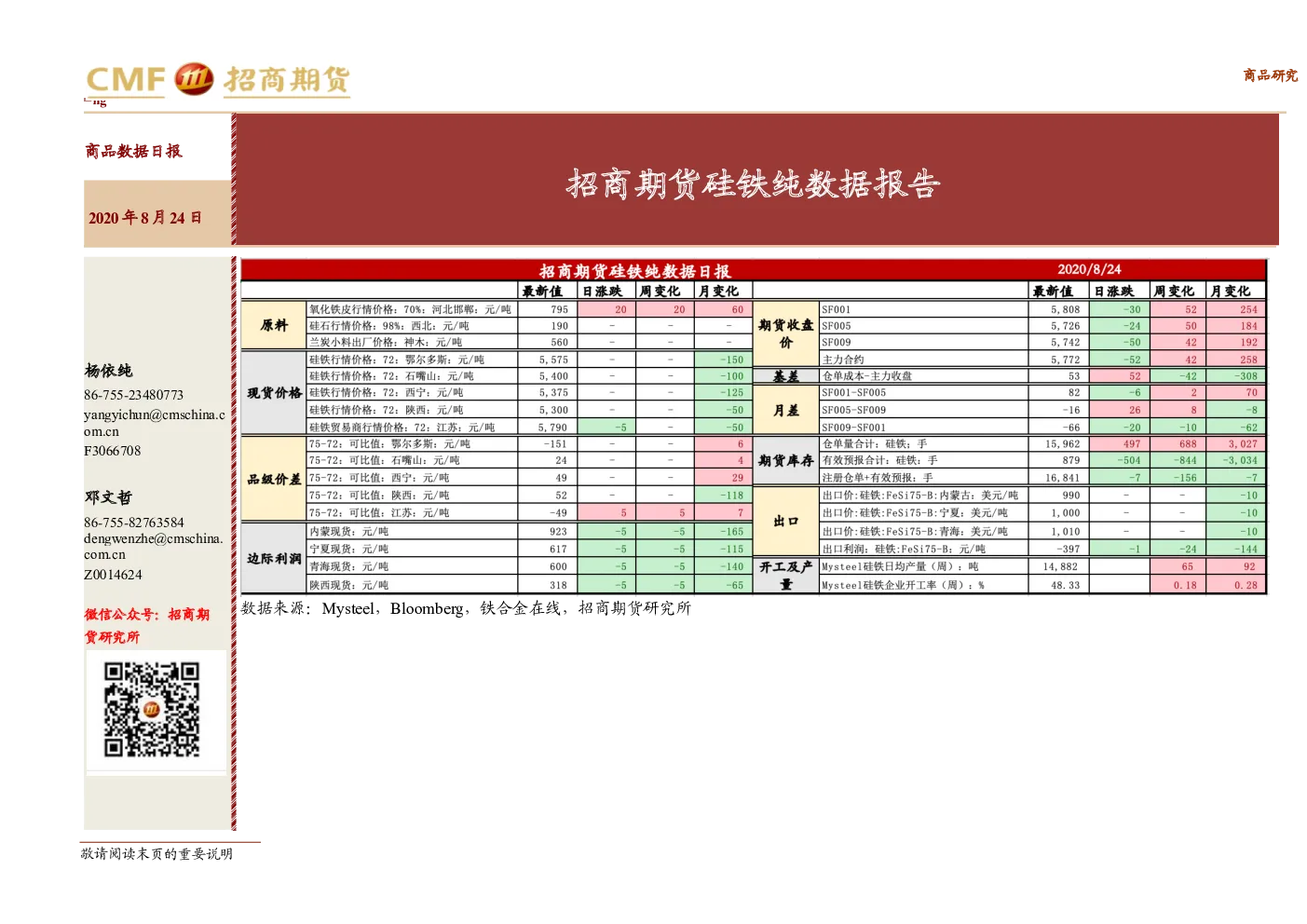Click the value 5,375 for 西宁 硅铁
The height and width of the screenshot is (924, 1307).
[553, 392]
